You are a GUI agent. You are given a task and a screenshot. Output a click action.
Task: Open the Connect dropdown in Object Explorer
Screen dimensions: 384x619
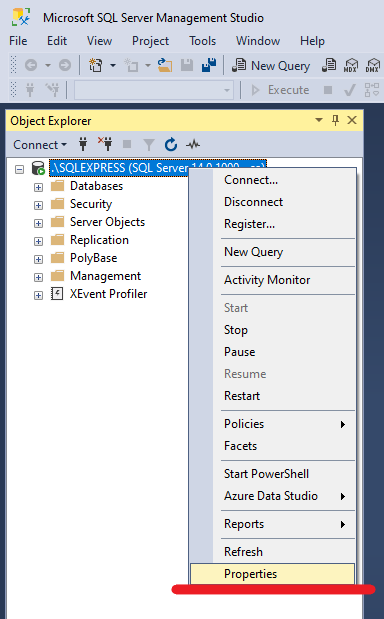pos(40,145)
